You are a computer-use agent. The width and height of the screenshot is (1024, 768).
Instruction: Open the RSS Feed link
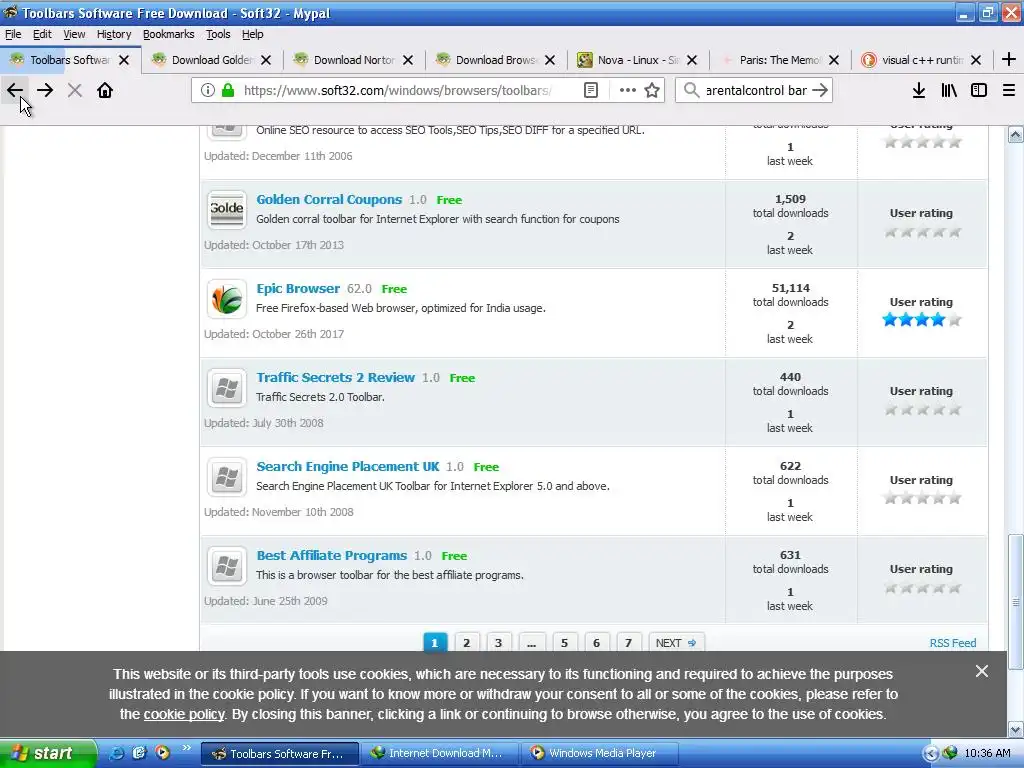(x=953, y=643)
